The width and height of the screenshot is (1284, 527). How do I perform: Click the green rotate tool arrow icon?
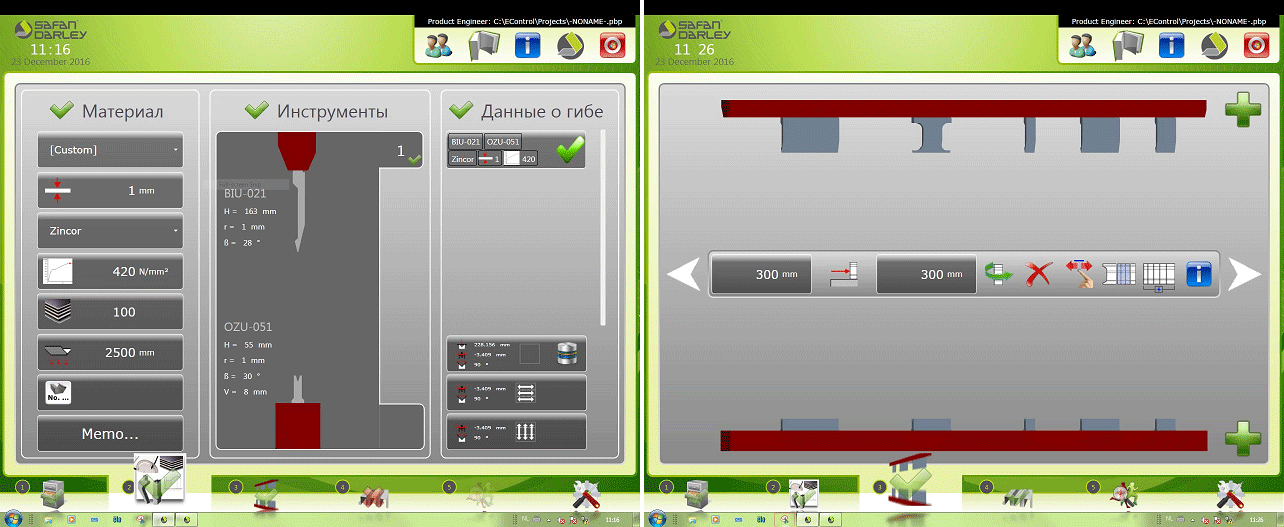click(996, 274)
